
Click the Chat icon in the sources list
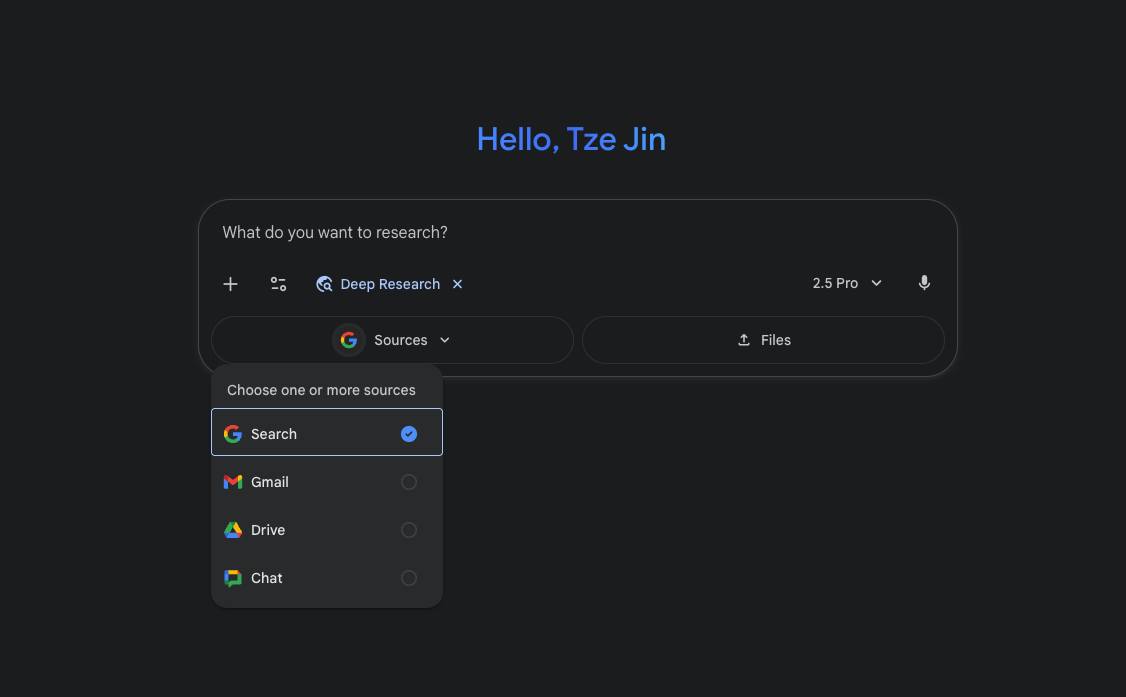point(233,577)
